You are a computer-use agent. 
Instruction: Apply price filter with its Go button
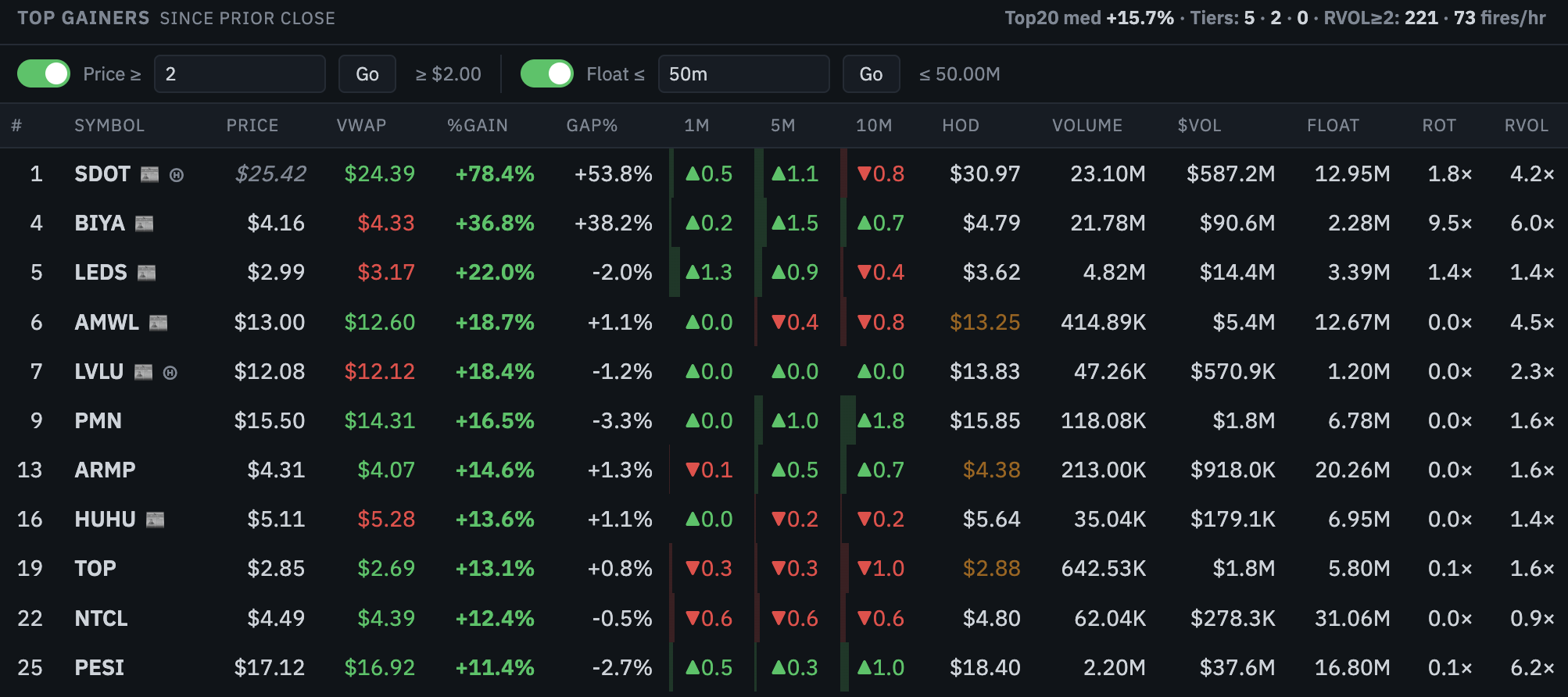tap(367, 74)
